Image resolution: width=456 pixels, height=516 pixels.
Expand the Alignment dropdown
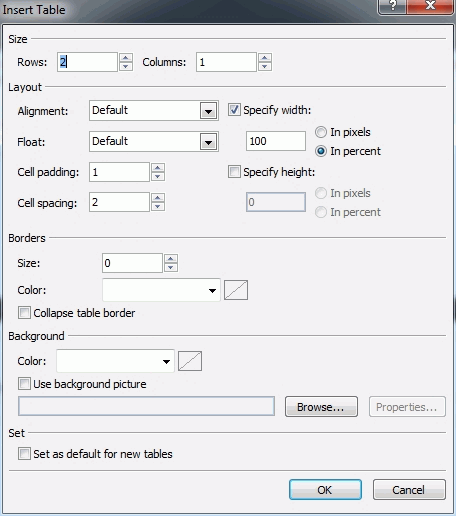coord(209,111)
